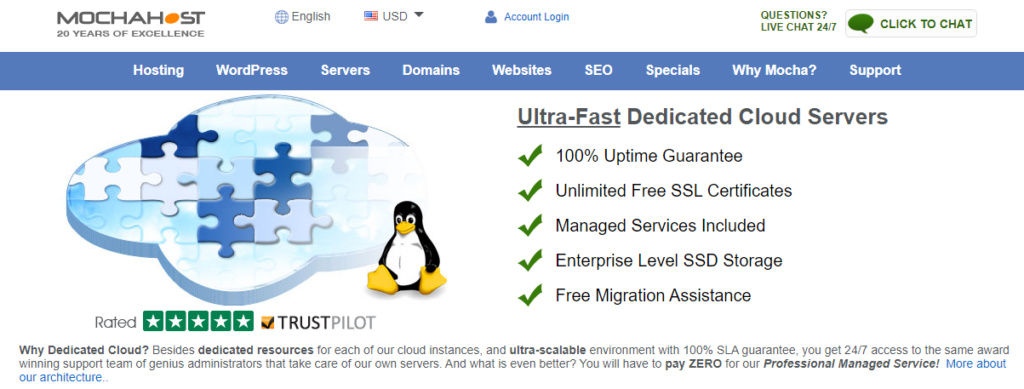Image resolution: width=1024 pixels, height=389 pixels.
Task: Click the Unlimited Free SSL Certificates text
Action: click(674, 191)
